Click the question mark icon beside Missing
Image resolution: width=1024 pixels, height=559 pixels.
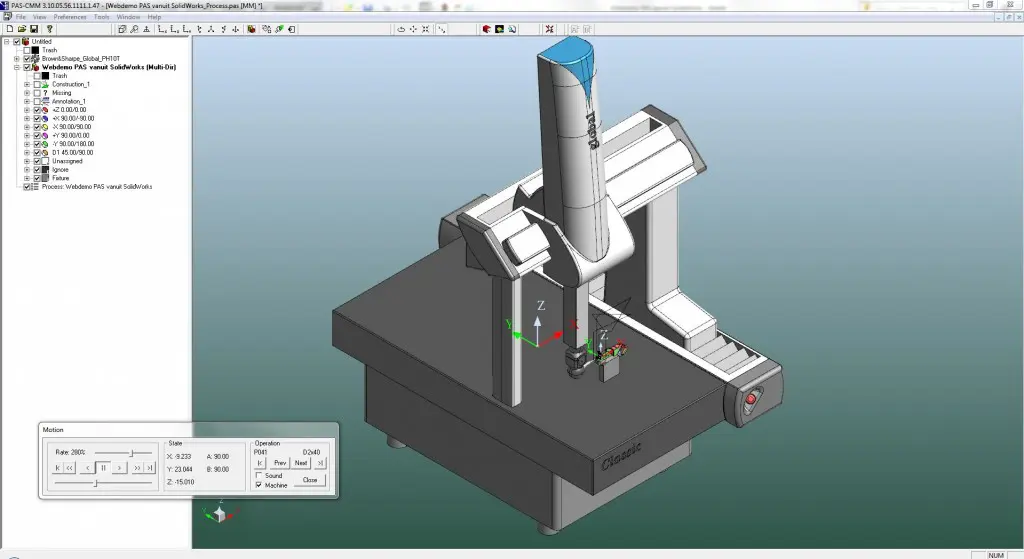[x=46, y=93]
